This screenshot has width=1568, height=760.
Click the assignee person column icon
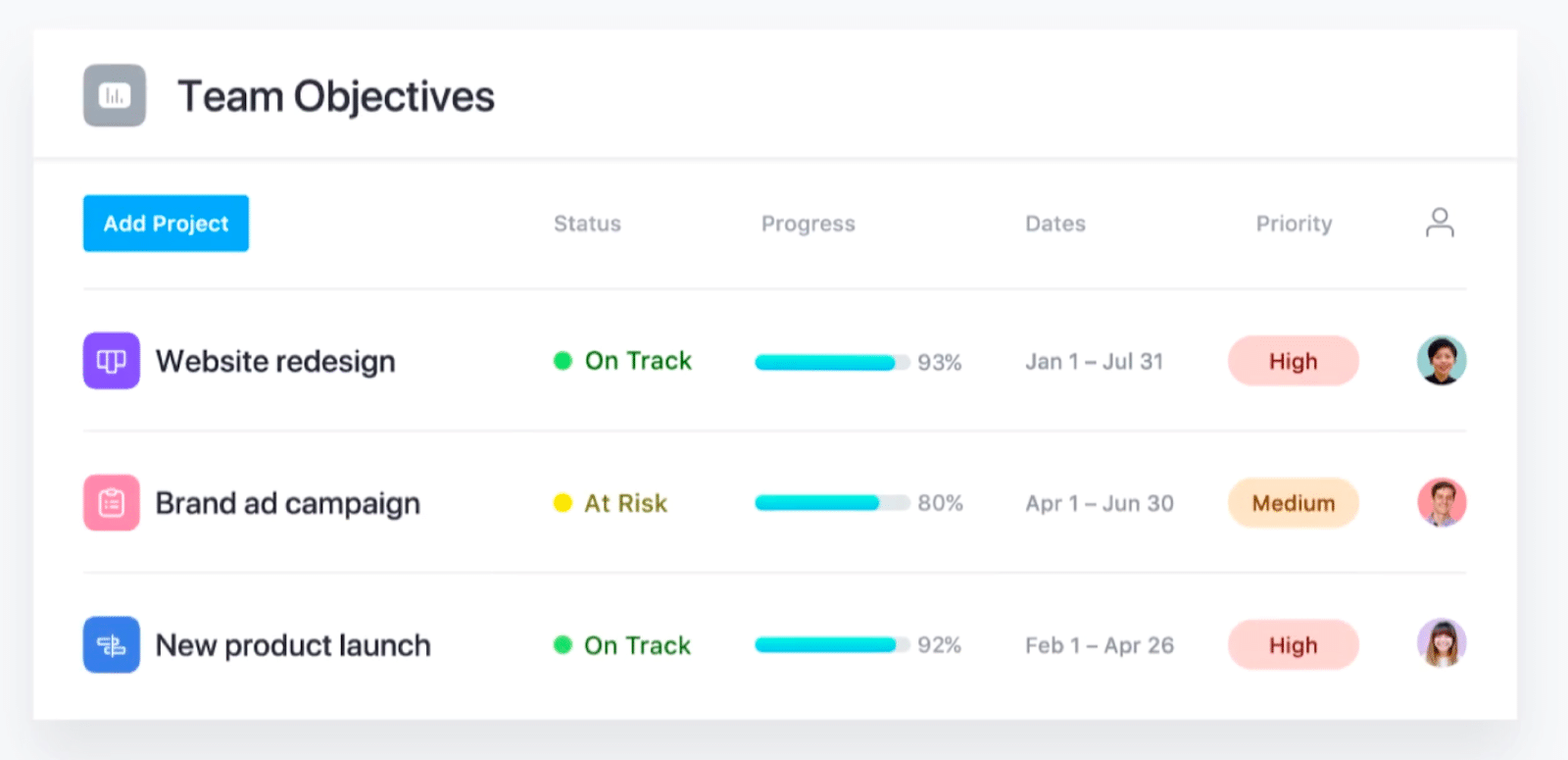(x=1440, y=223)
